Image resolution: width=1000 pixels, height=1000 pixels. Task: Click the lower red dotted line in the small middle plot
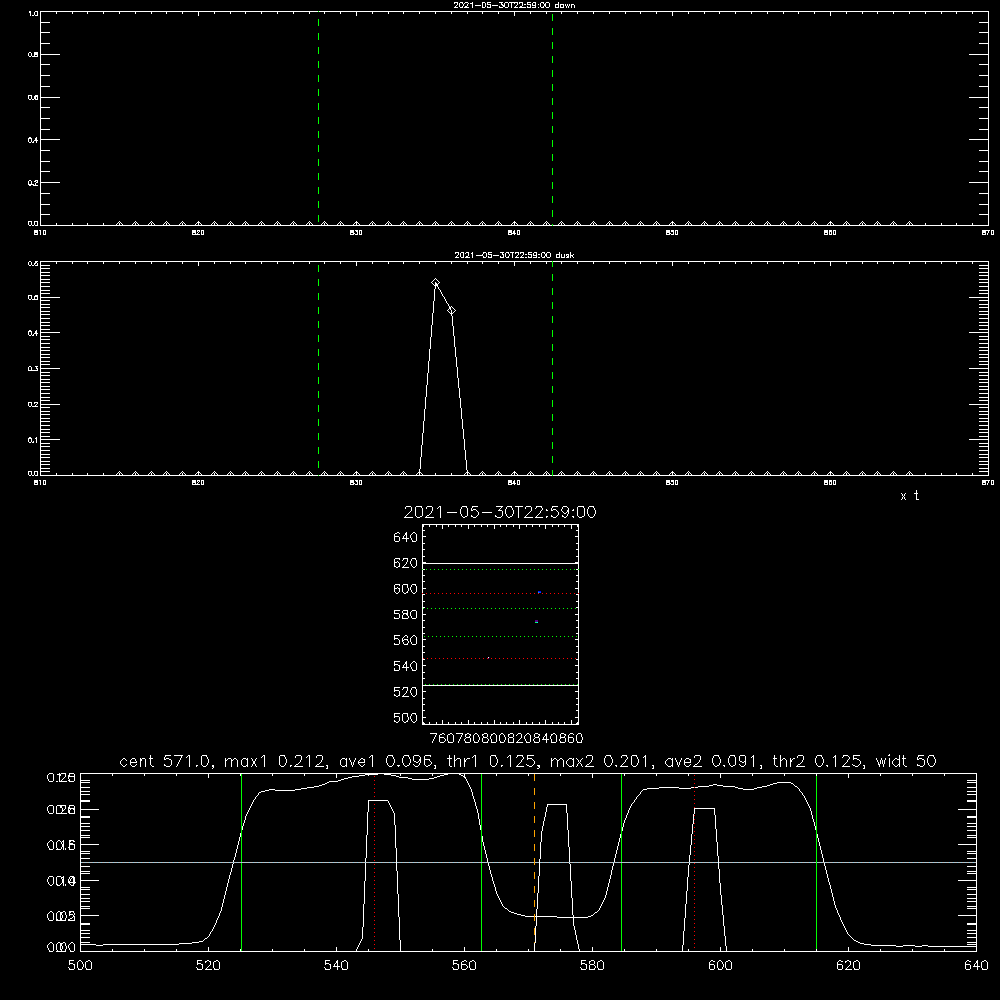click(x=500, y=658)
